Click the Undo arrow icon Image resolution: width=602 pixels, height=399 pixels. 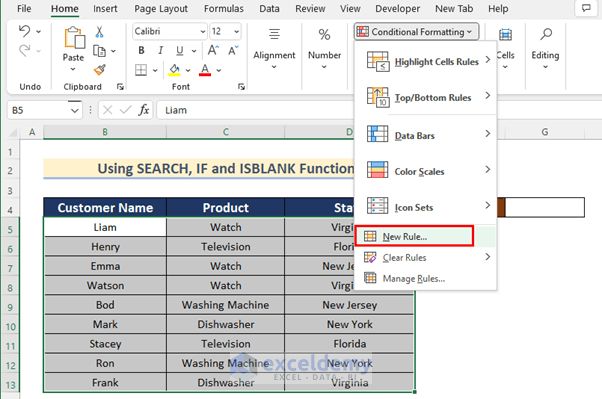click(25, 31)
